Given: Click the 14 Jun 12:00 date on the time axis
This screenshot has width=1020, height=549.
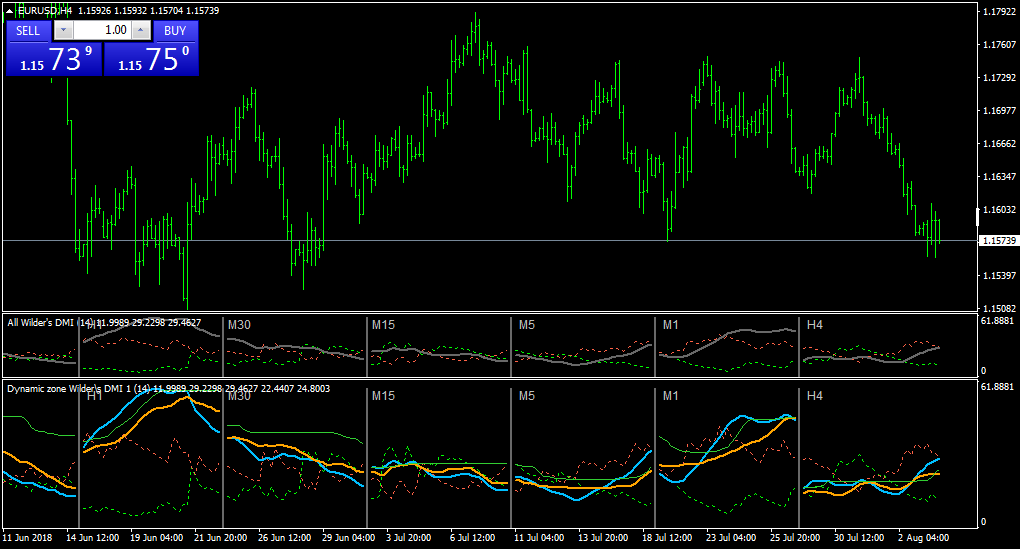Looking at the screenshot, I should click(92, 538).
